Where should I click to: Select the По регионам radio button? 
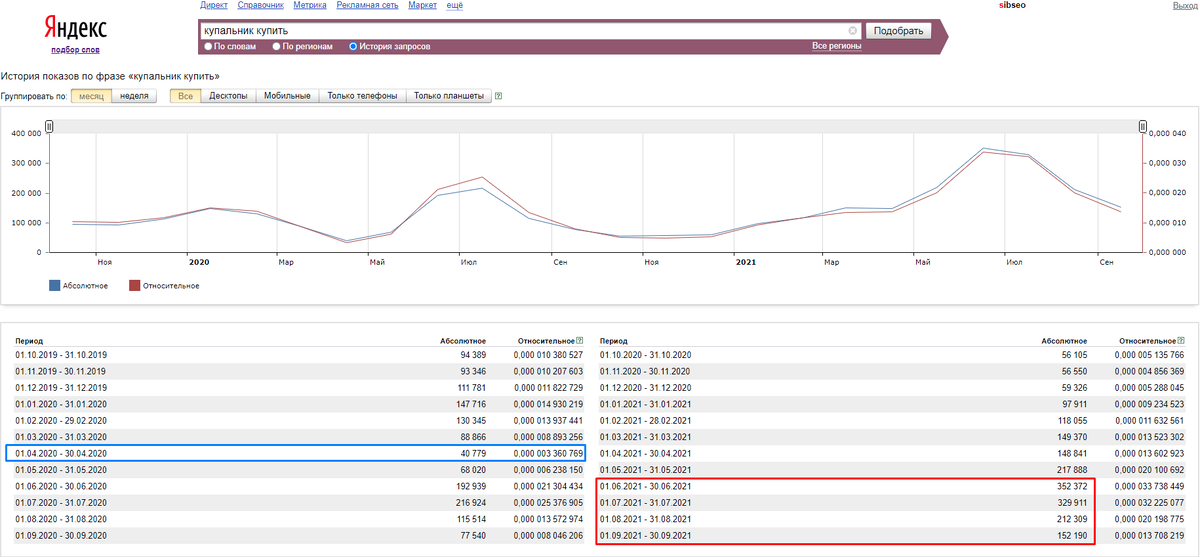pos(276,46)
